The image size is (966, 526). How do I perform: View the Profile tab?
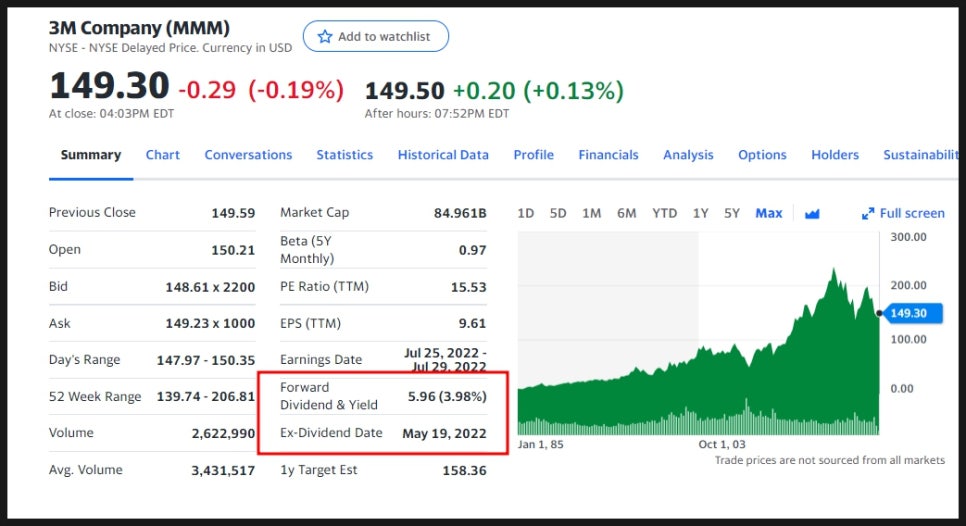coord(534,155)
